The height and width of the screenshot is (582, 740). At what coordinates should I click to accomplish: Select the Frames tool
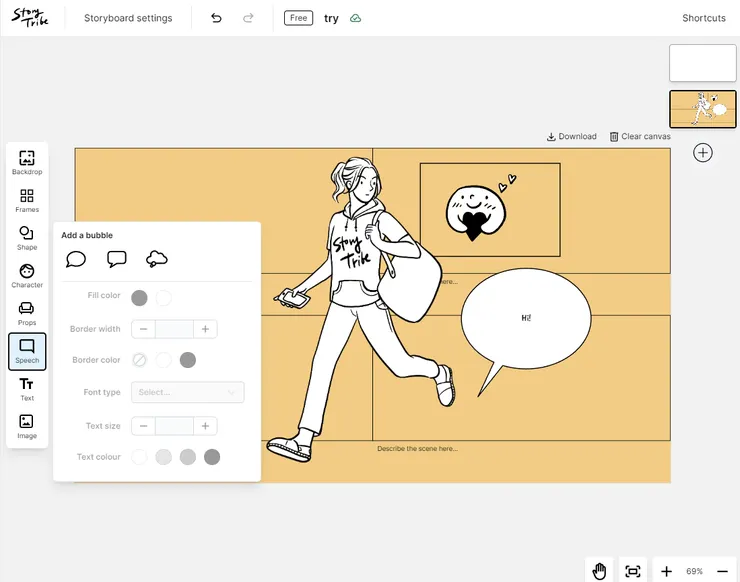tap(27, 200)
